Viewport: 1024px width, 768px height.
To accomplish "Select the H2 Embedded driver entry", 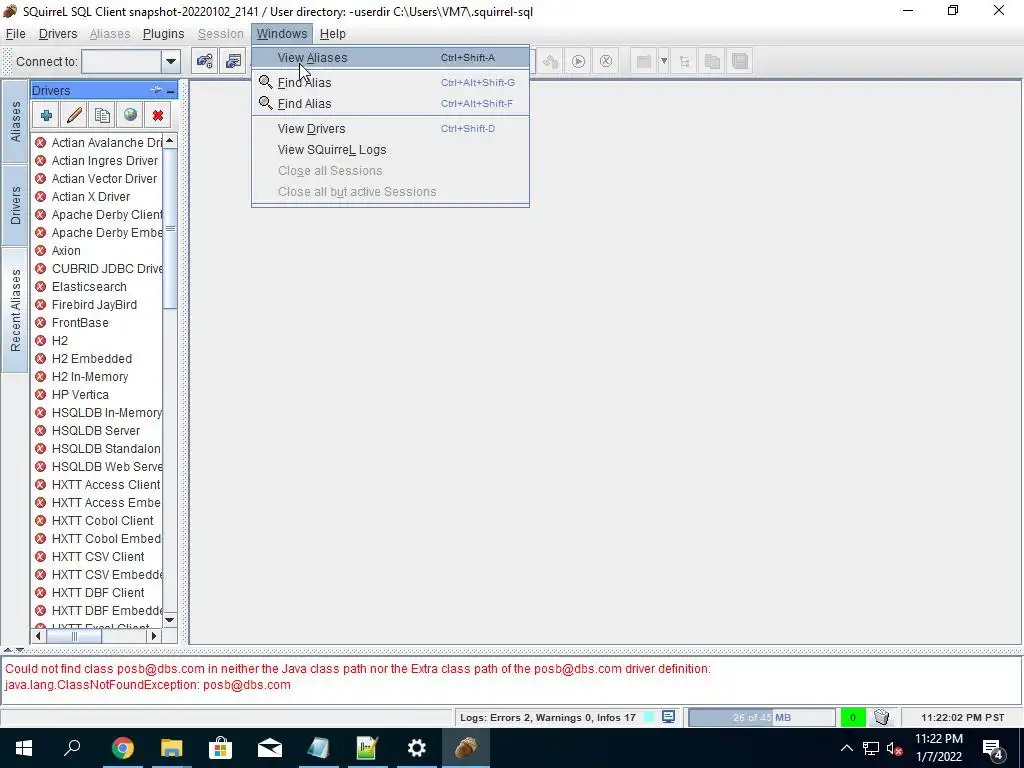I will (97, 359).
